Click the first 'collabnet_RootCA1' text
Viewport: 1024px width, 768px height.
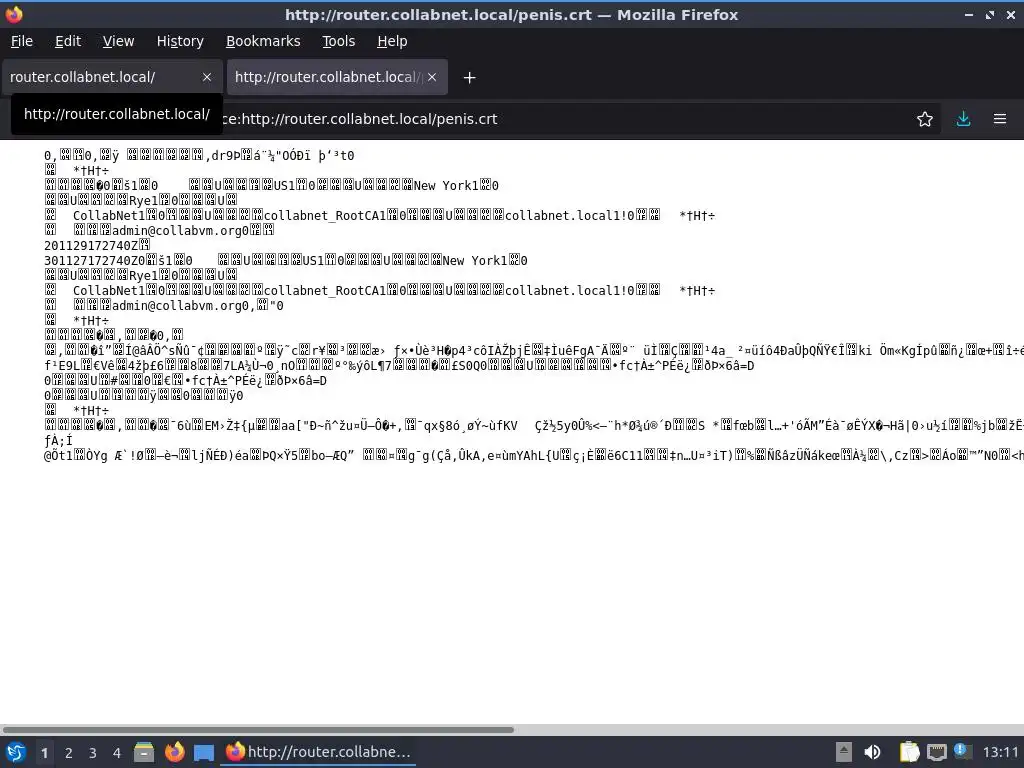coord(325,216)
